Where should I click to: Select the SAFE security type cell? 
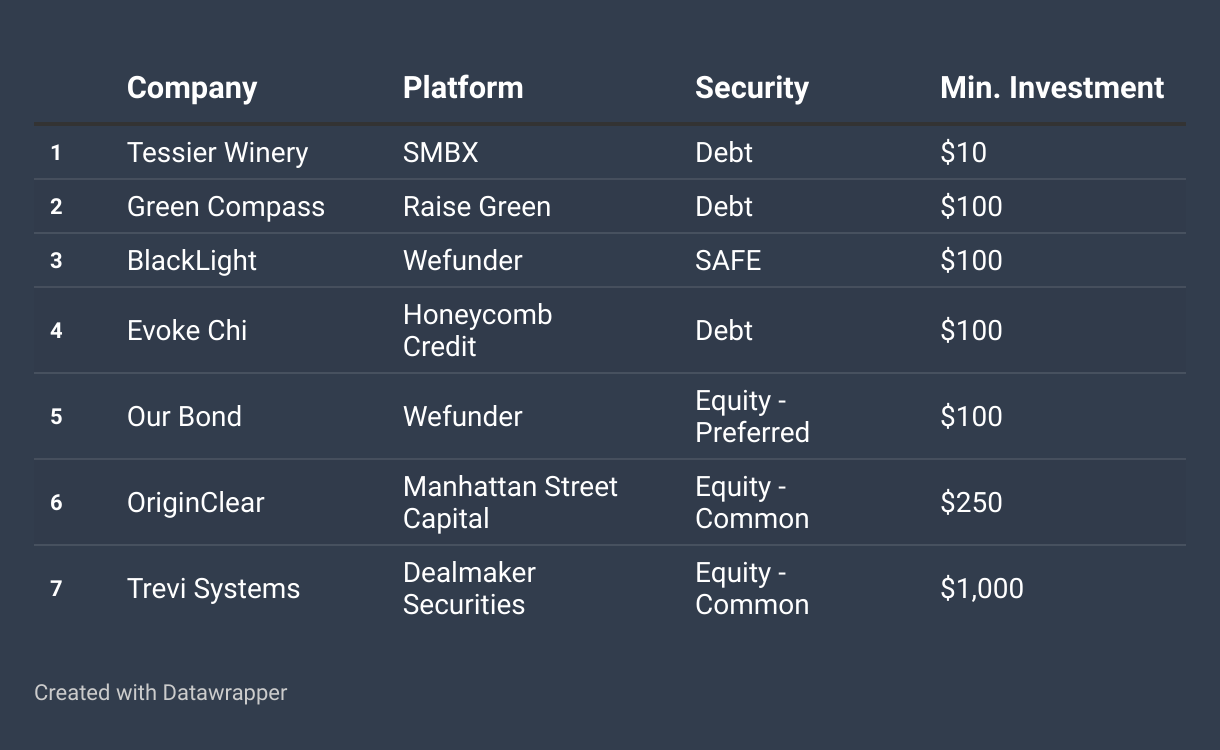[728, 260]
